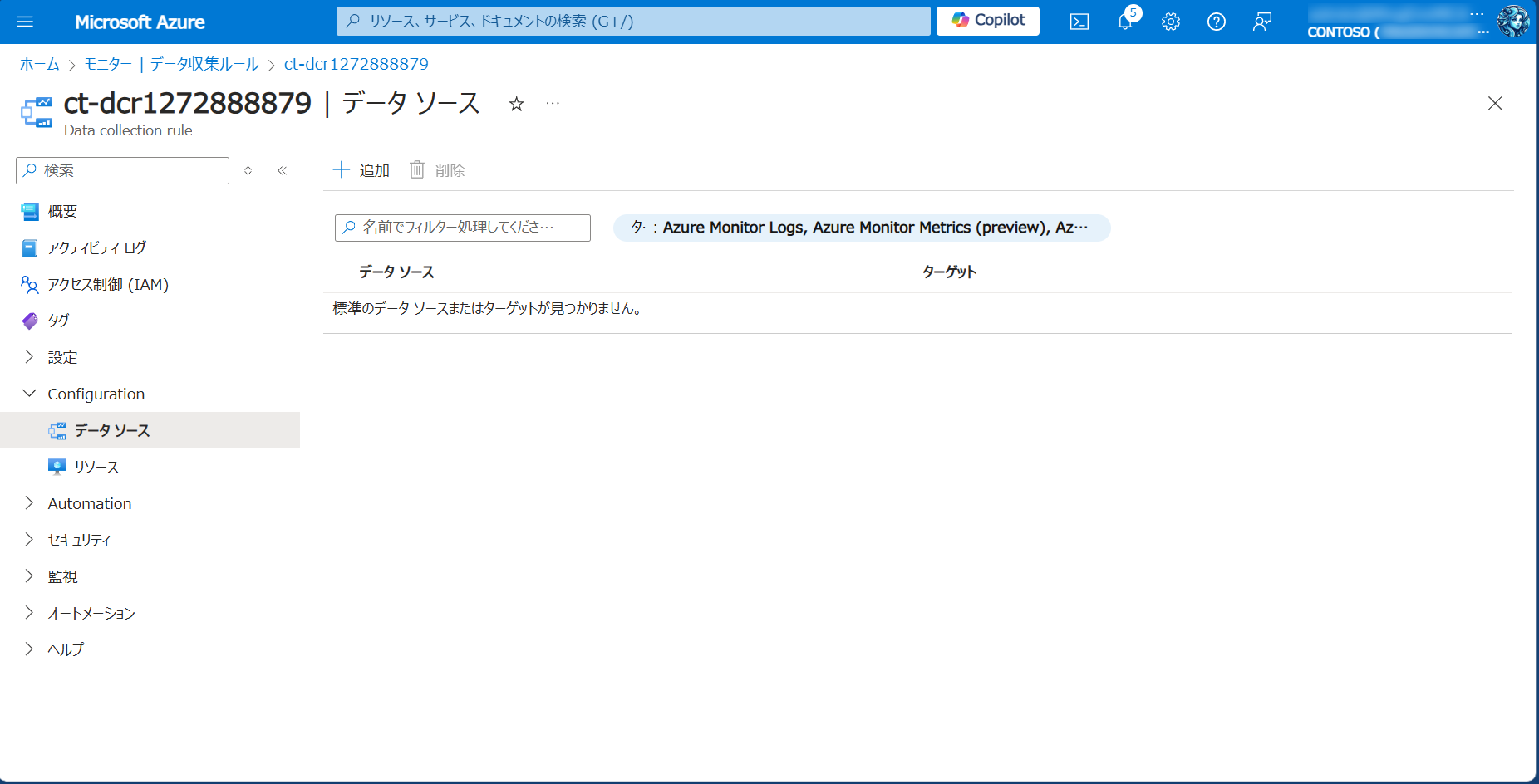Open the Azure portal hamburger menu
Viewport: 1539px width, 784px height.
25,22
